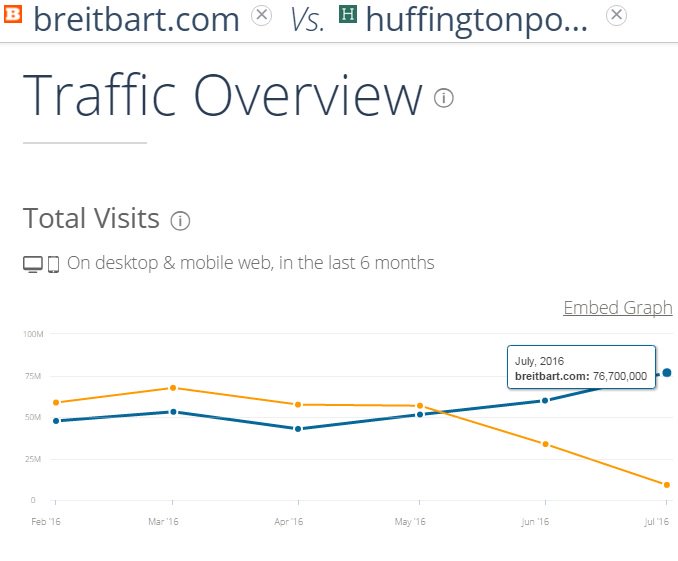Click the mobile phone icon

[53, 264]
